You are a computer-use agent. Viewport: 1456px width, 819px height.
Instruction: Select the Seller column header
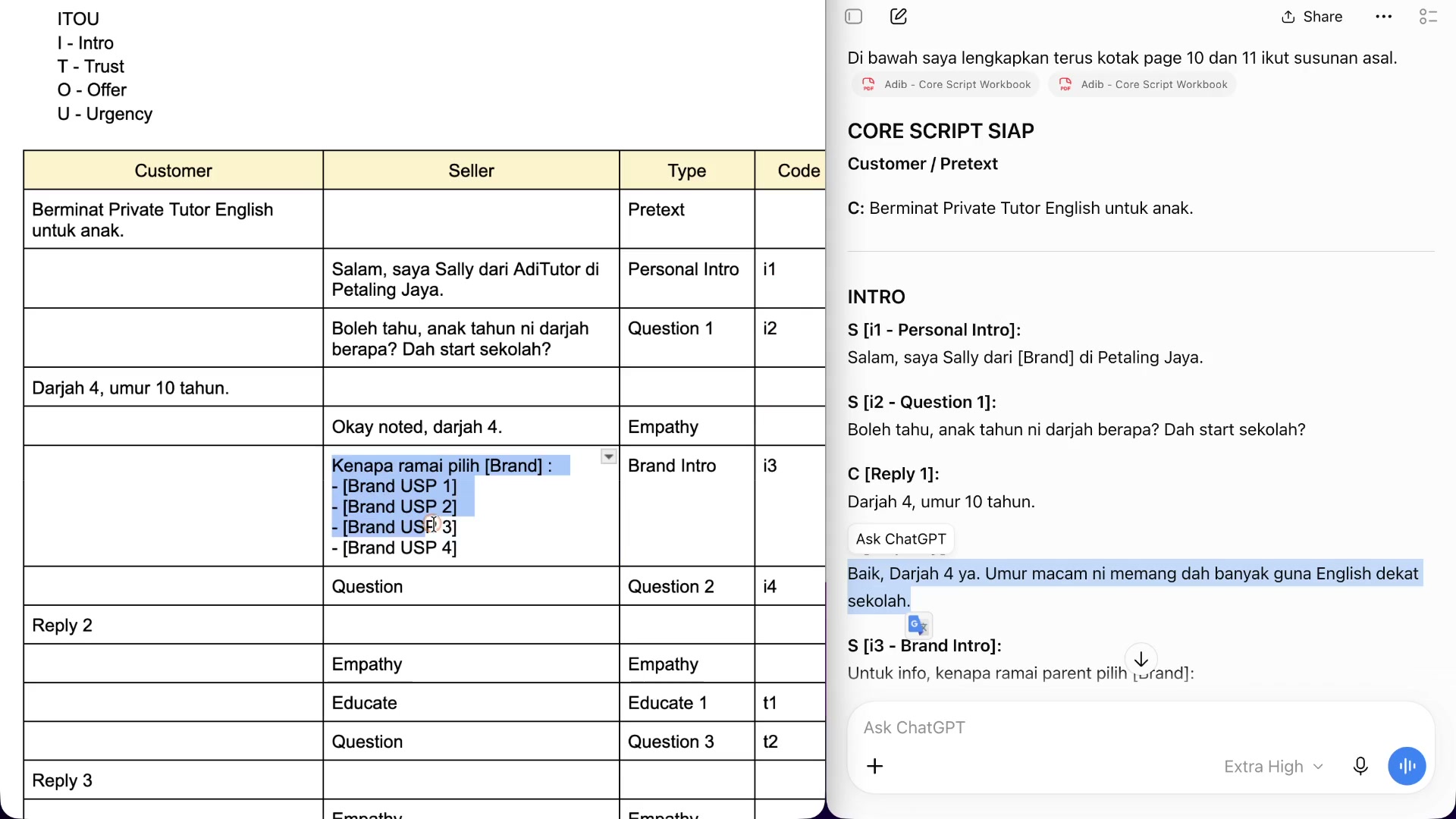coord(472,171)
